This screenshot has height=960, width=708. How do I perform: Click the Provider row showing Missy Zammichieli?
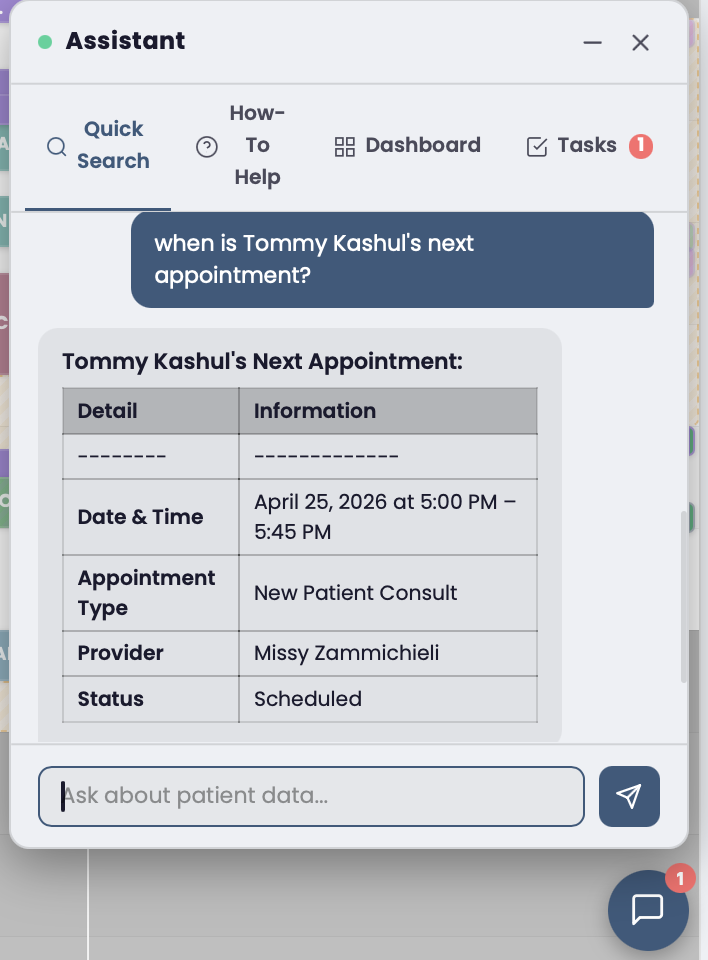coord(300,653)
